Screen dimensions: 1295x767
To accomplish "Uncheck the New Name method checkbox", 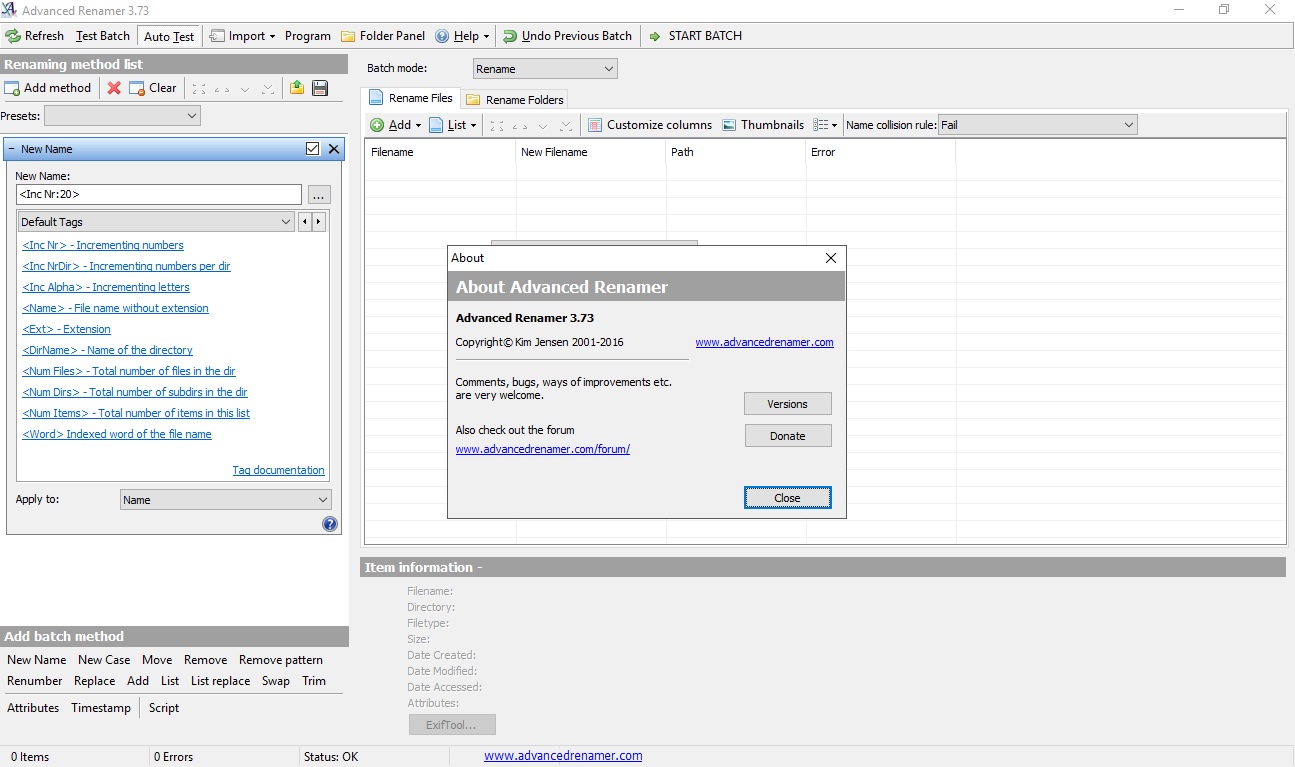I will pos(312,149).
